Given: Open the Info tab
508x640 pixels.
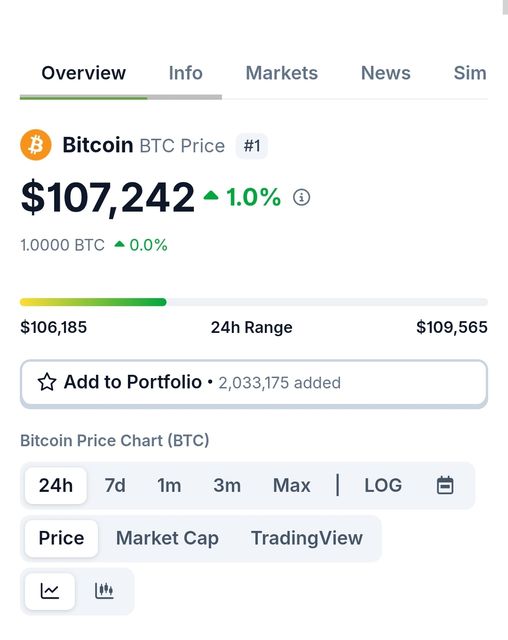Looking at the screenshot, I should pos(186,73).
